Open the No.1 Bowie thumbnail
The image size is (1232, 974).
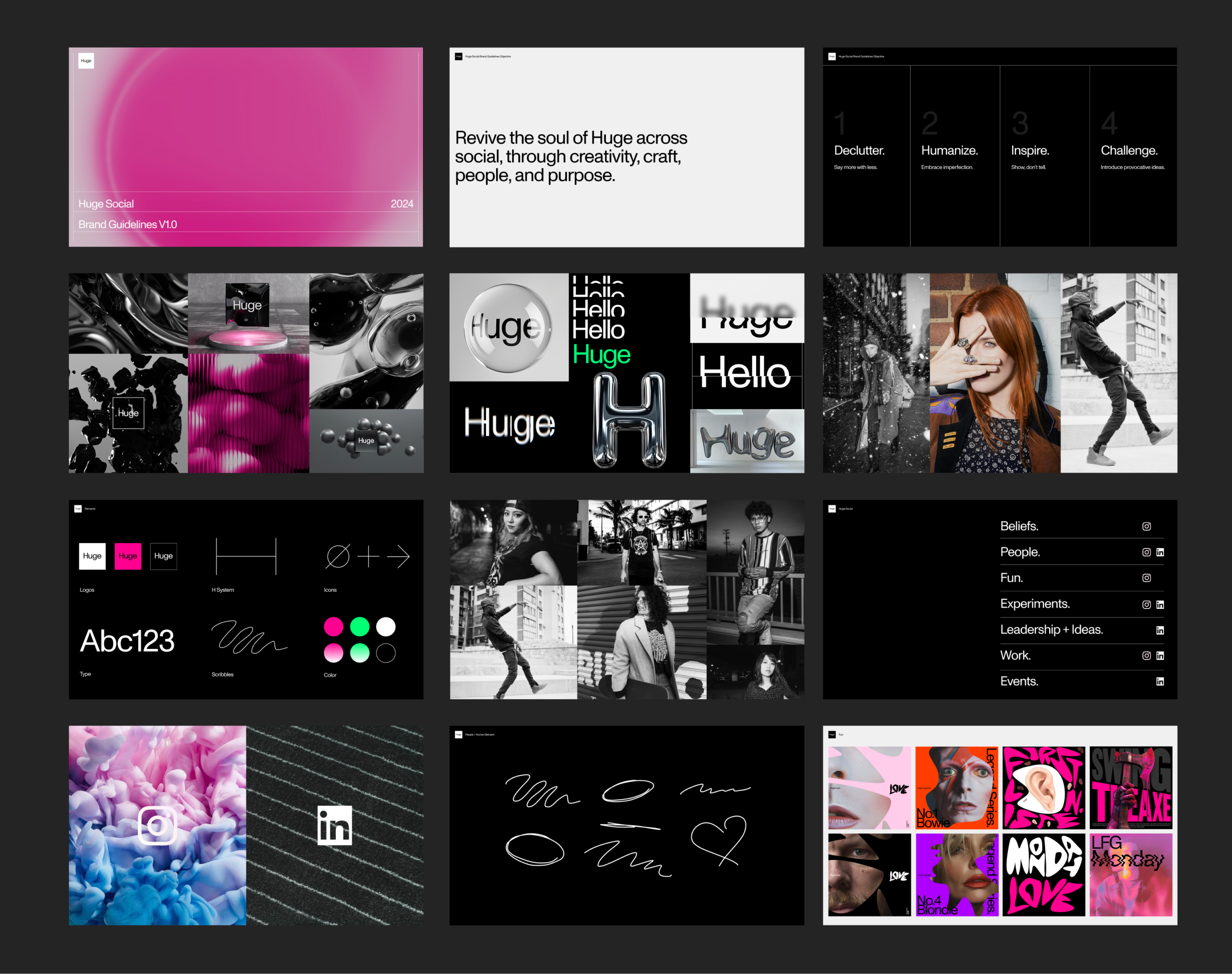(957, 788)
